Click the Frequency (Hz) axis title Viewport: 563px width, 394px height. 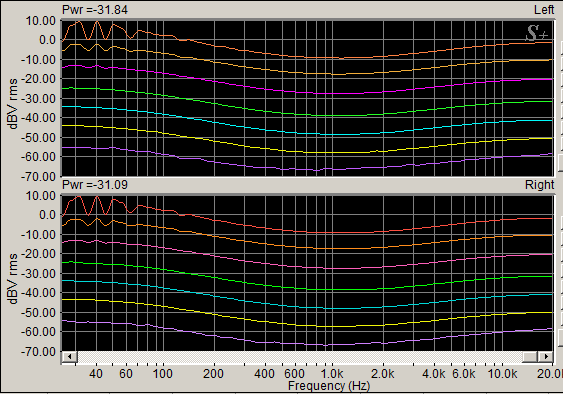pyautogui.click(x=329, y=386)
